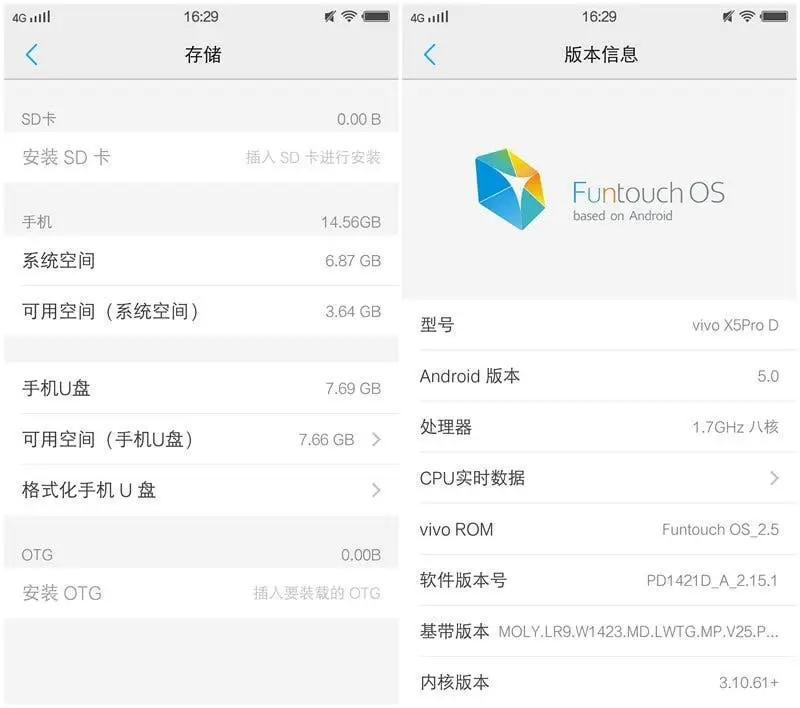Tap Android 版本 row

(599, 376)
